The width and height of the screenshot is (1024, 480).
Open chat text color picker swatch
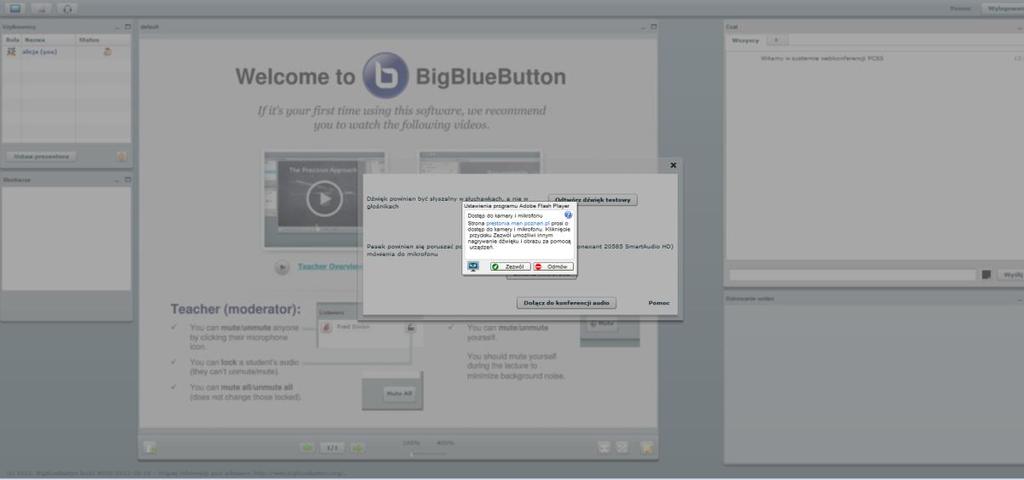(986, 275)
